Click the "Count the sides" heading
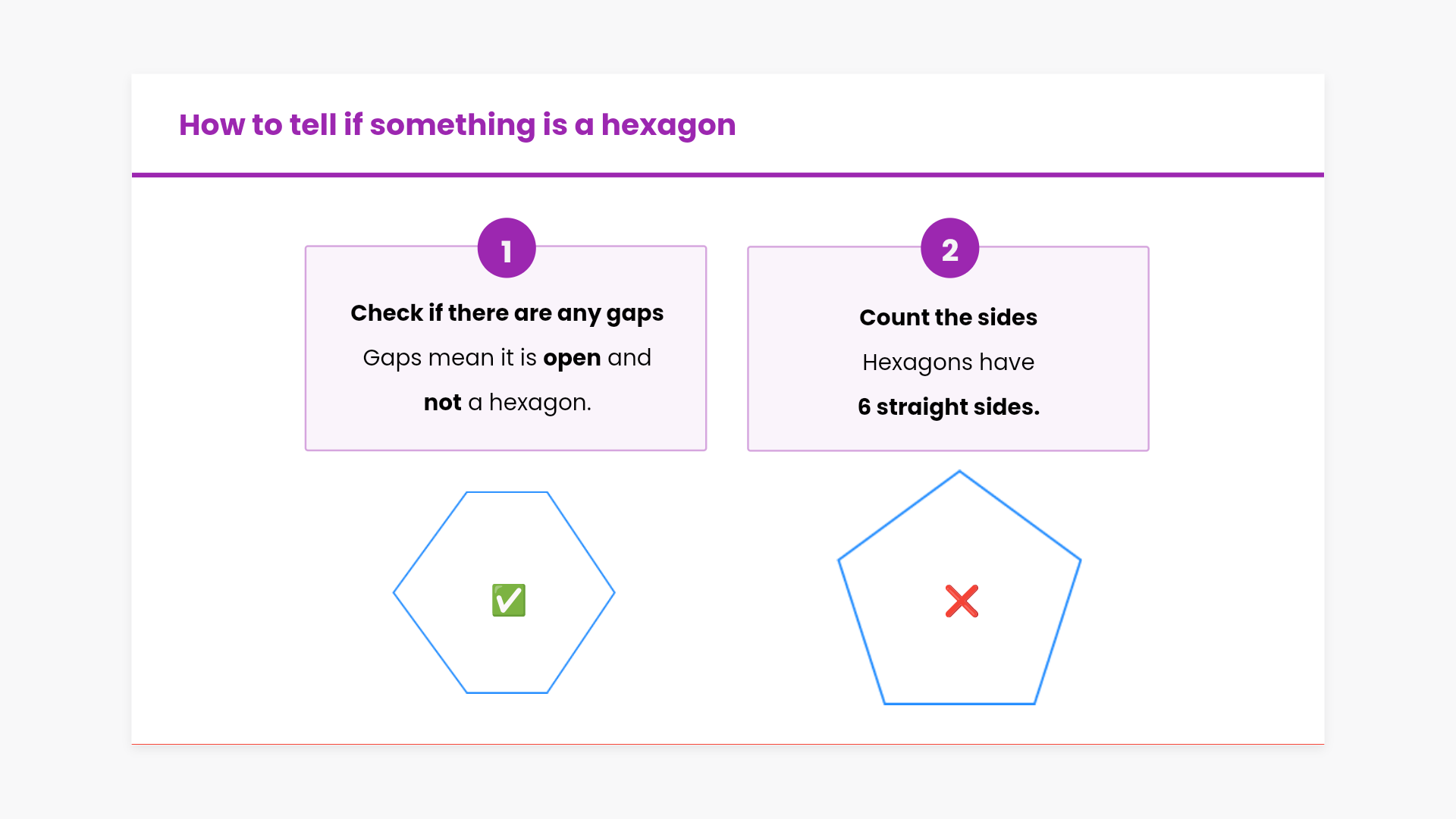 948,318
